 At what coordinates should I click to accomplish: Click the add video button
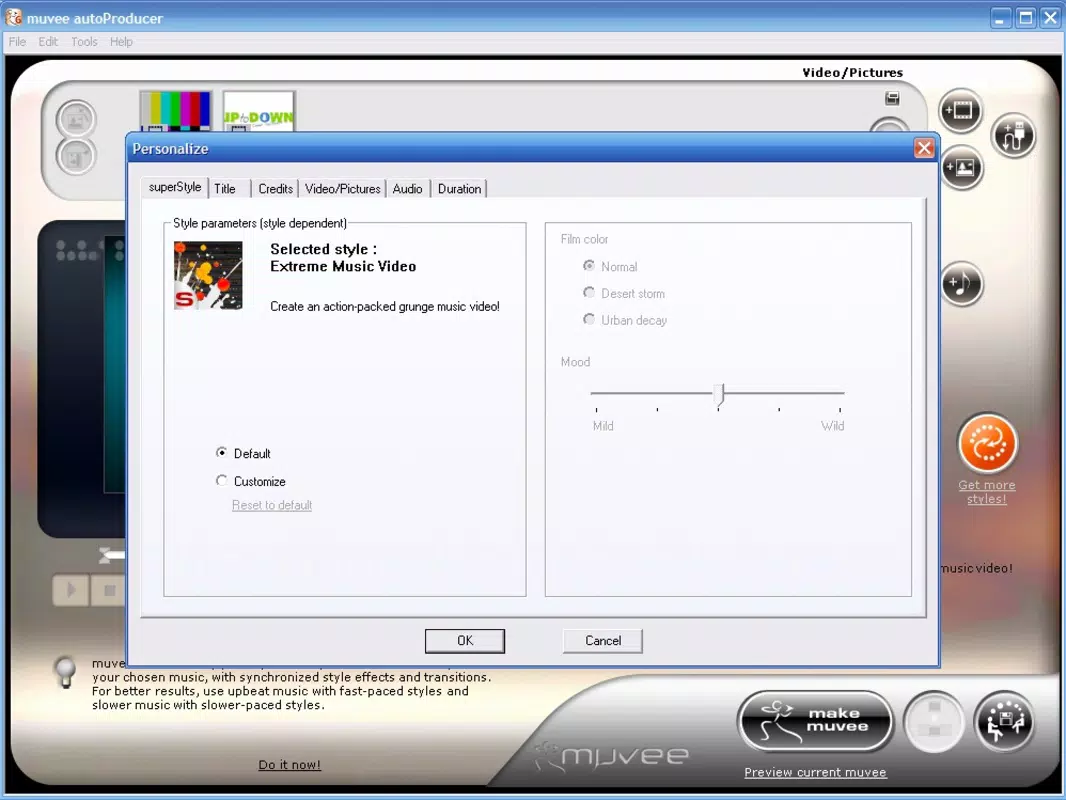[961, 111]
